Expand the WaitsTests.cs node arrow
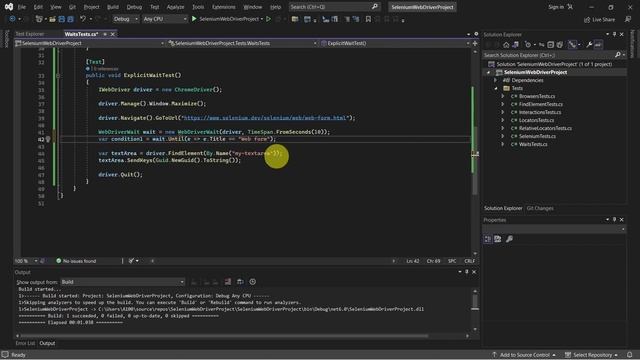The image size is (640, 360). 503,144
